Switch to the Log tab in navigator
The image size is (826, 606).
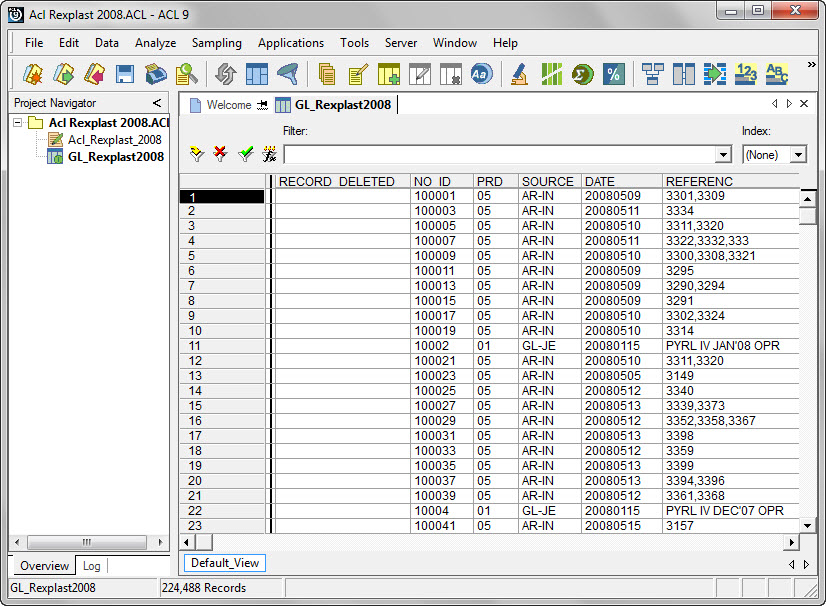point(91,566)
